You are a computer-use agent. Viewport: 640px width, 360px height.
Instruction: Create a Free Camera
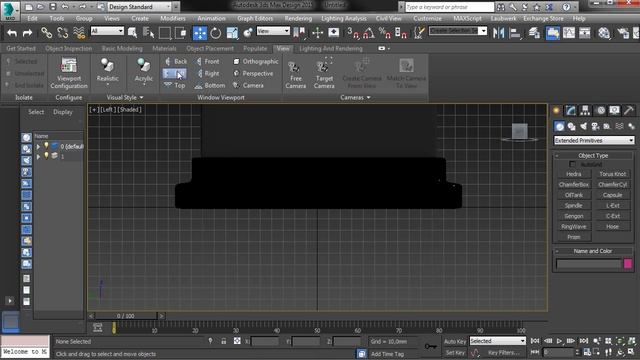pyautogui.click(x=296, y=74)
